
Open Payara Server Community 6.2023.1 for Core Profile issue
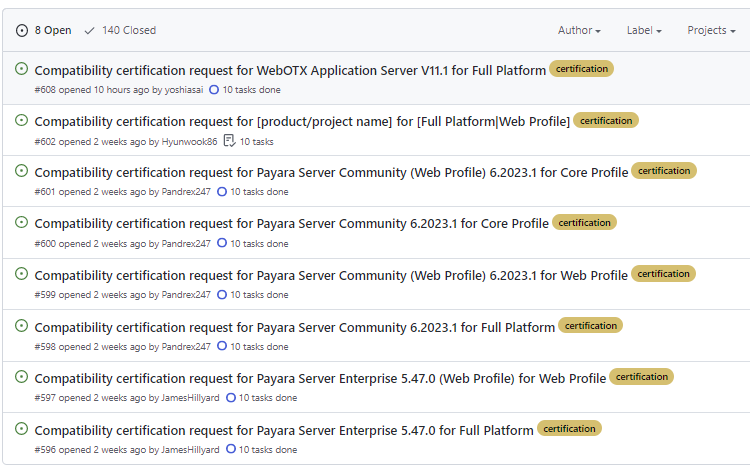[x=291, y=224]
